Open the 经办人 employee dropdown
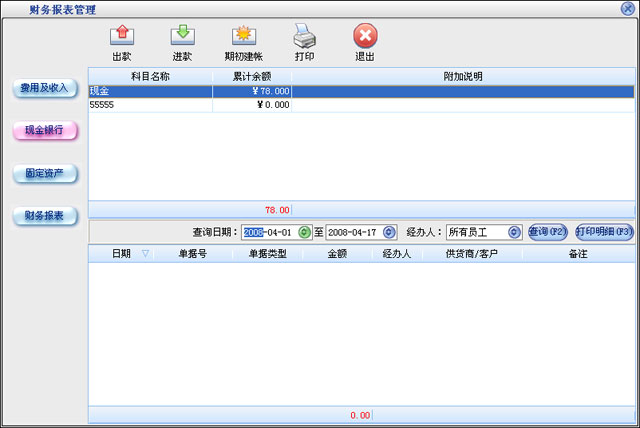The height and width of the screenshot is (428, 640). pyautogui.click(x=514, y=232)
